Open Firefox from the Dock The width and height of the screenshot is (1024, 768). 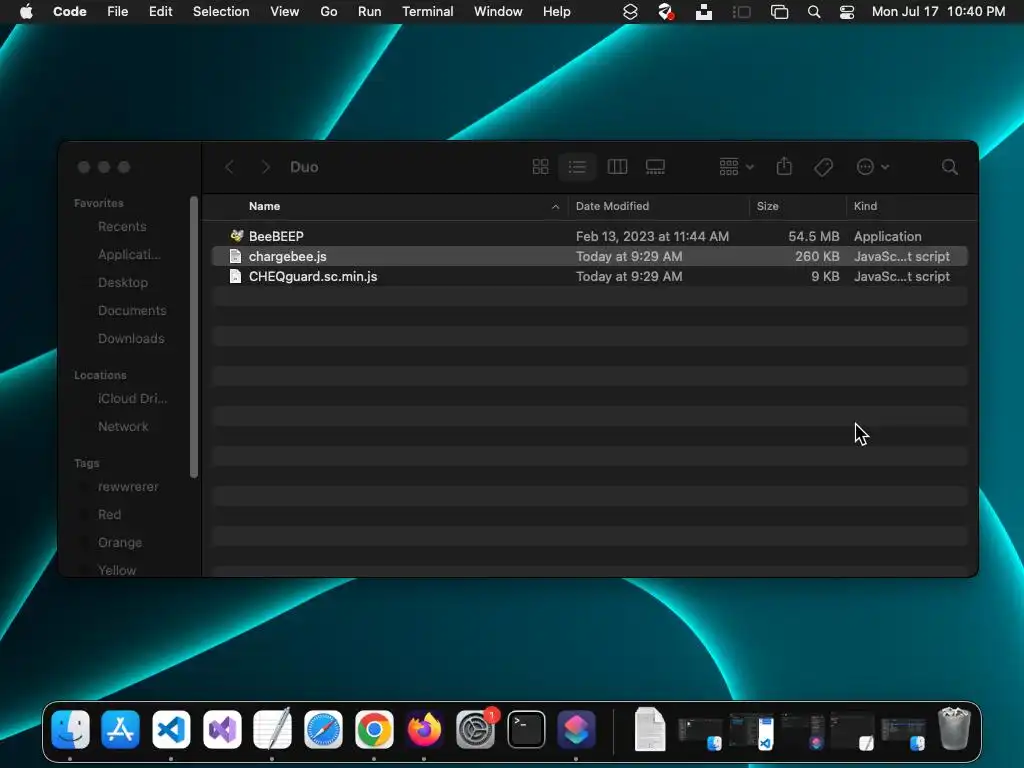[x=424, y=729]
